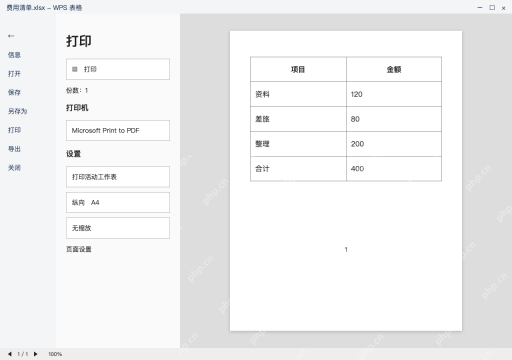Image resolution: width=512 pixels, height=360 pixels.
Task: Click the 100% zoom indicator
Action: (x=55, y=354)
